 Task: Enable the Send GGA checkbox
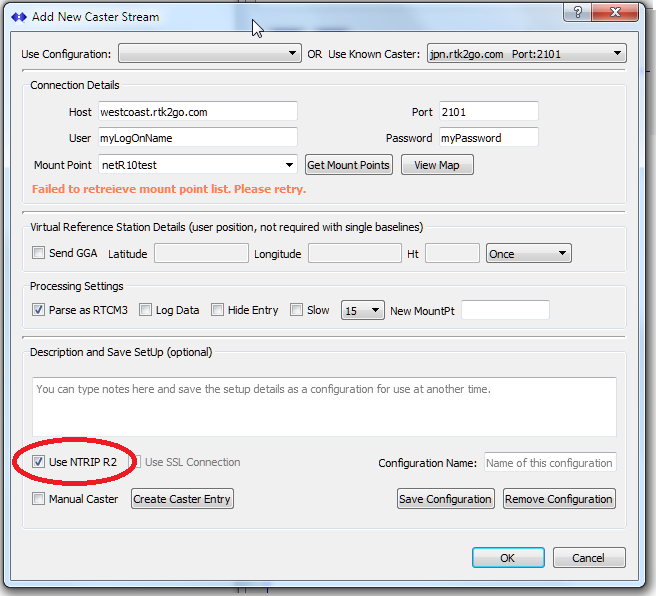[x=38, y=253]
